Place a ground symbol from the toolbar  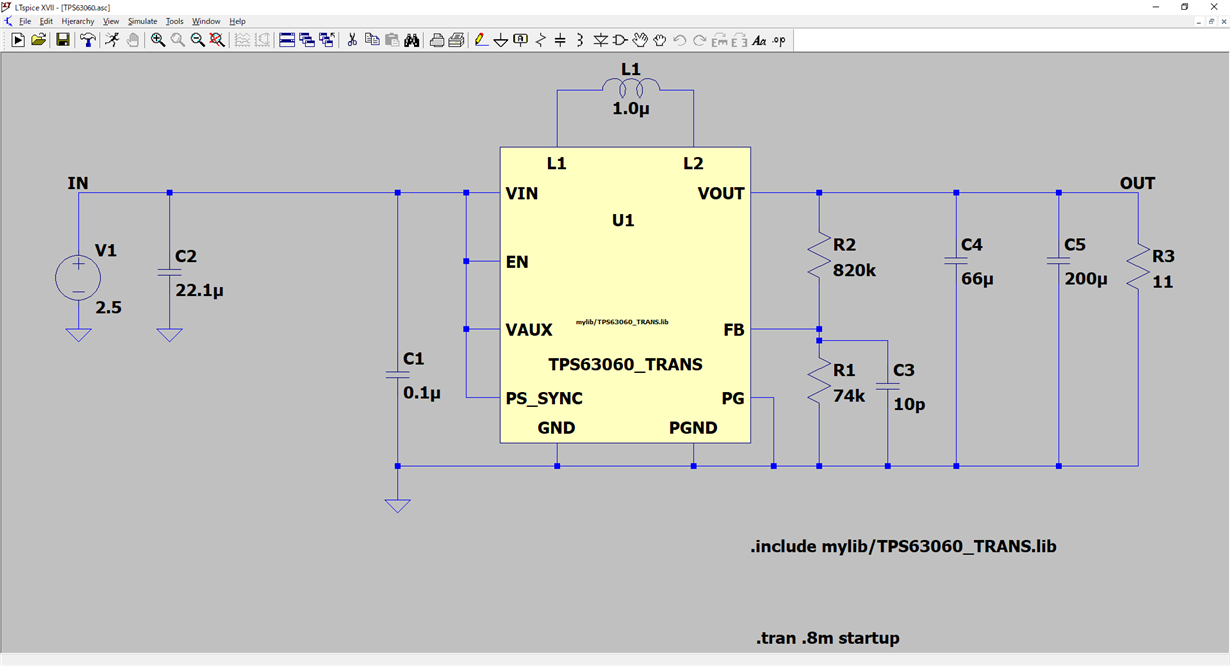click(500, 40)
